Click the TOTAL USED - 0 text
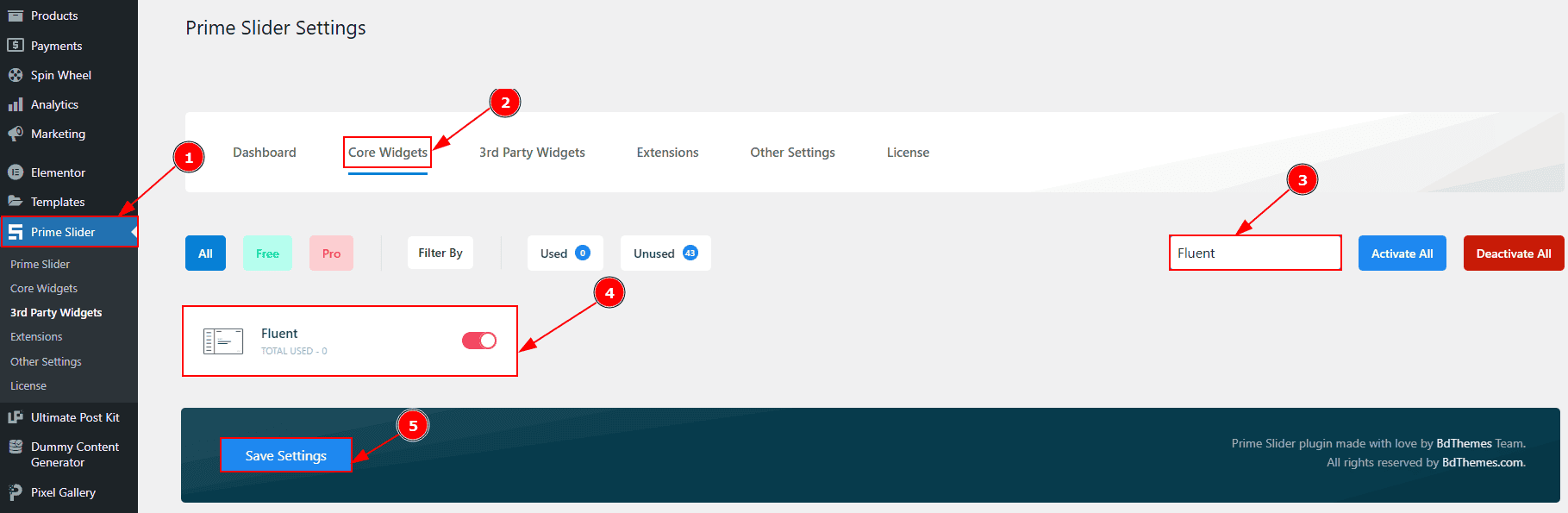The height and width of the screenshot is (513, 1568). 294,351
